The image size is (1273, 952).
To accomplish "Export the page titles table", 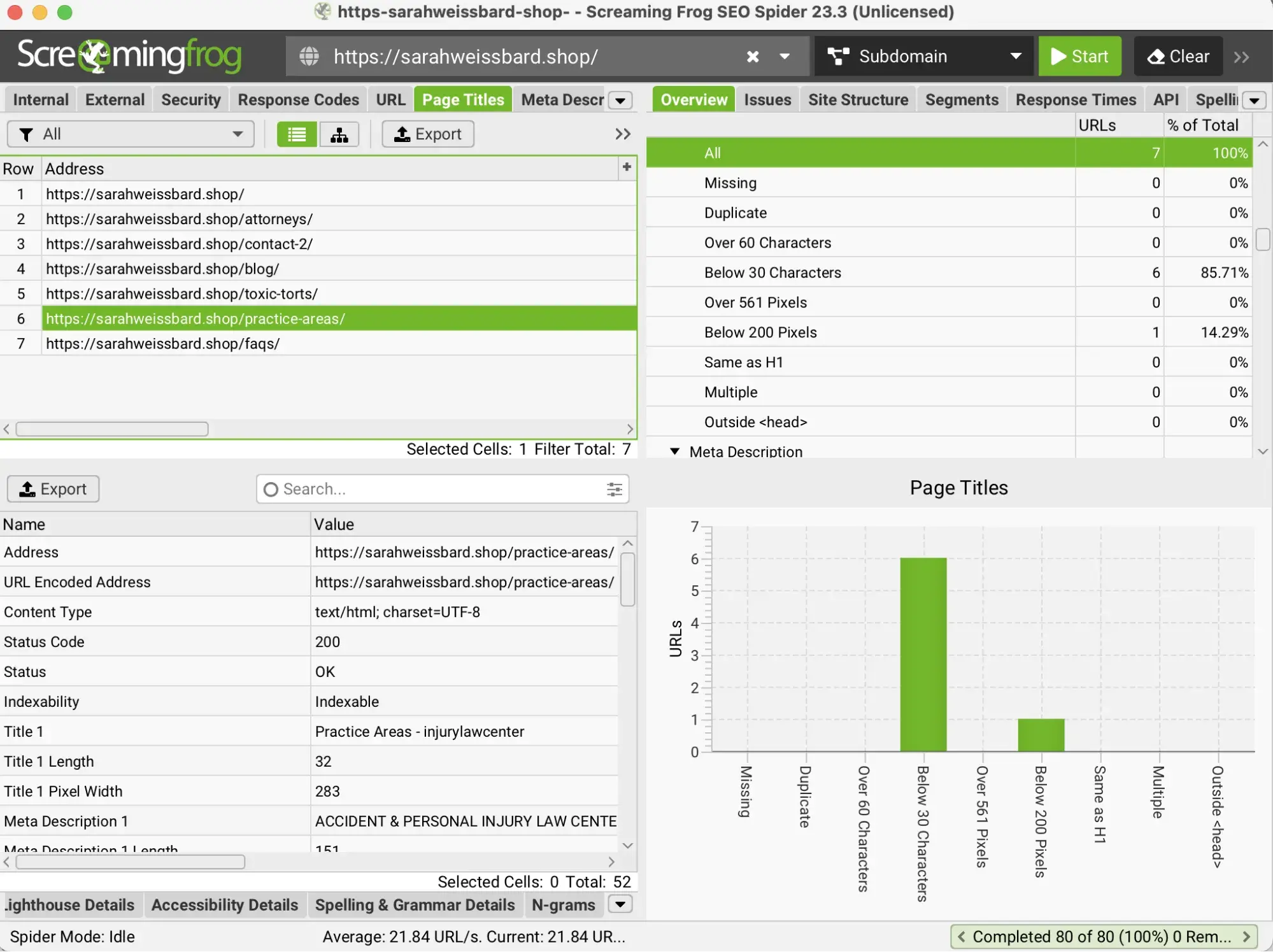I will pos(428,134).
